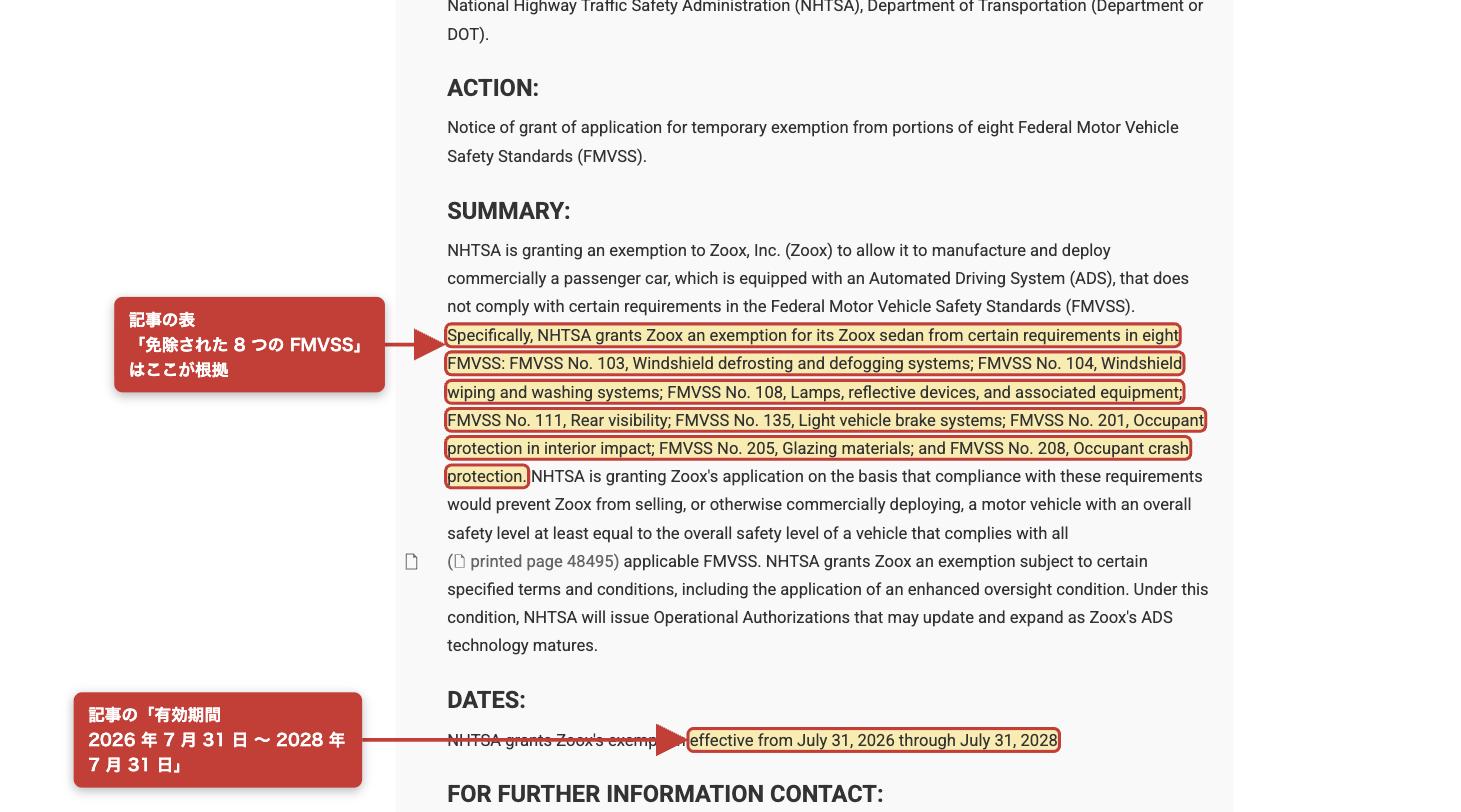This screenshot has height=812, width=1461.
Task: Select the "ACTION:" heading
Action: pos(493,88)
